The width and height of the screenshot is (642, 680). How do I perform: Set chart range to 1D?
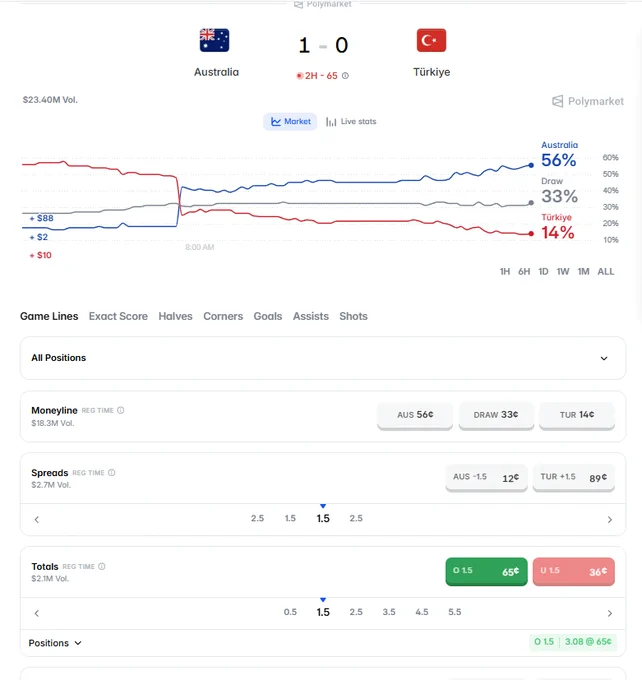tap(543, 272)
